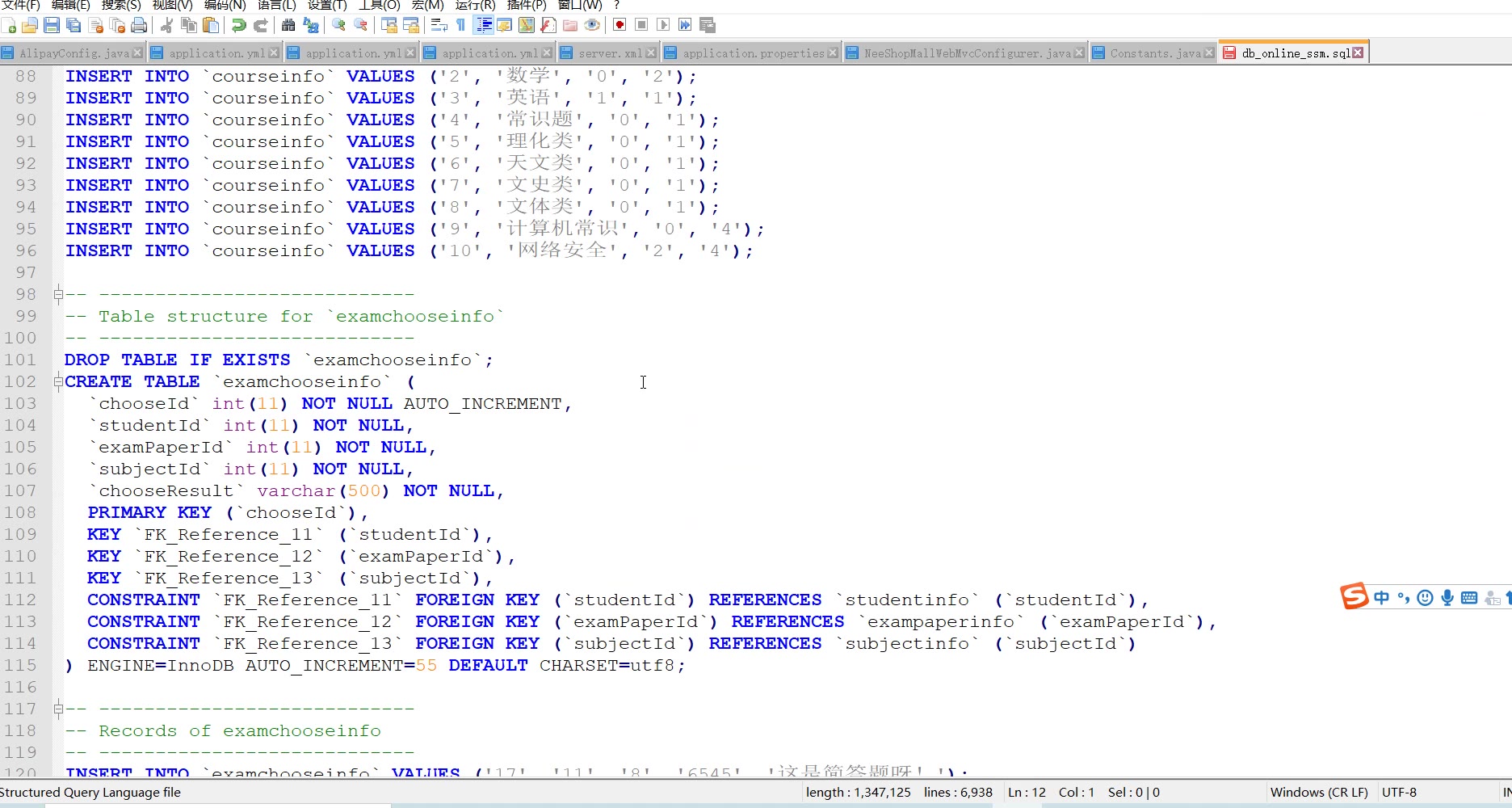
Task: Undo the last edit, green arrow
Action: pos(238,25)
